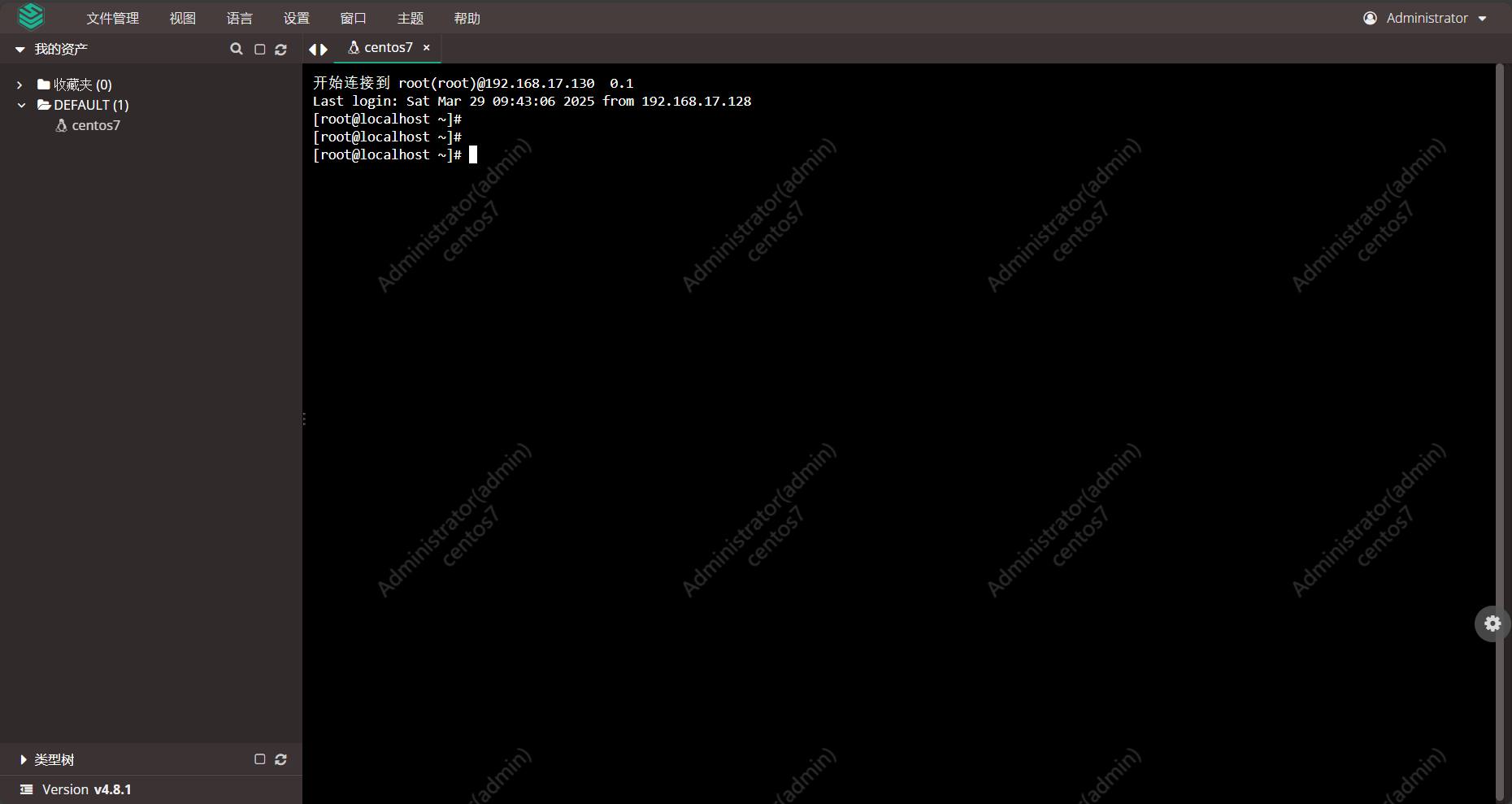Image resolution: width=1512 pixels, height=804 pixels.
Task: Toggle the square selector beside the asset refresh icon
Action: pos(259,49)
